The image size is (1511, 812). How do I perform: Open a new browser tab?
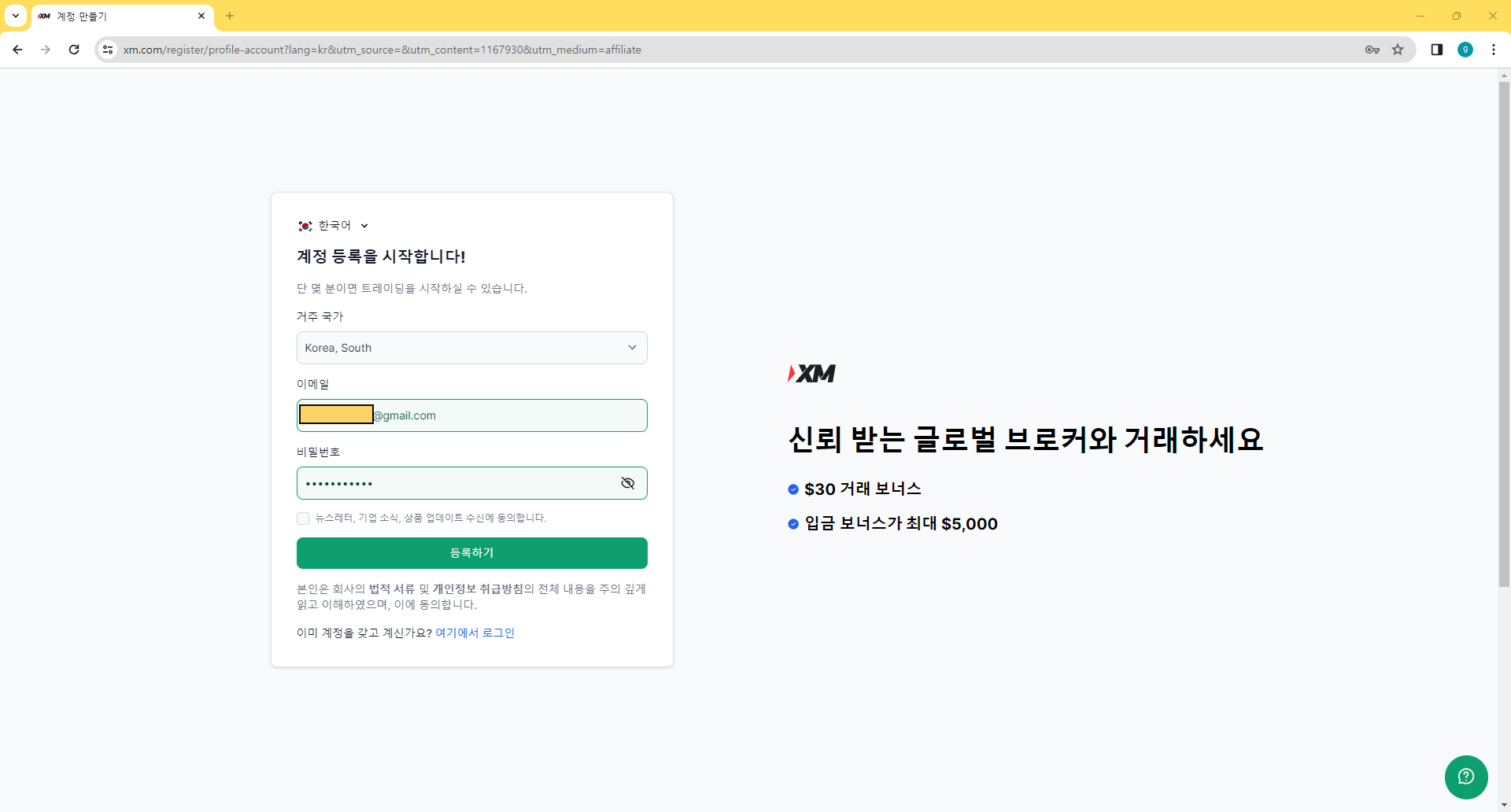tap(229, 16)
